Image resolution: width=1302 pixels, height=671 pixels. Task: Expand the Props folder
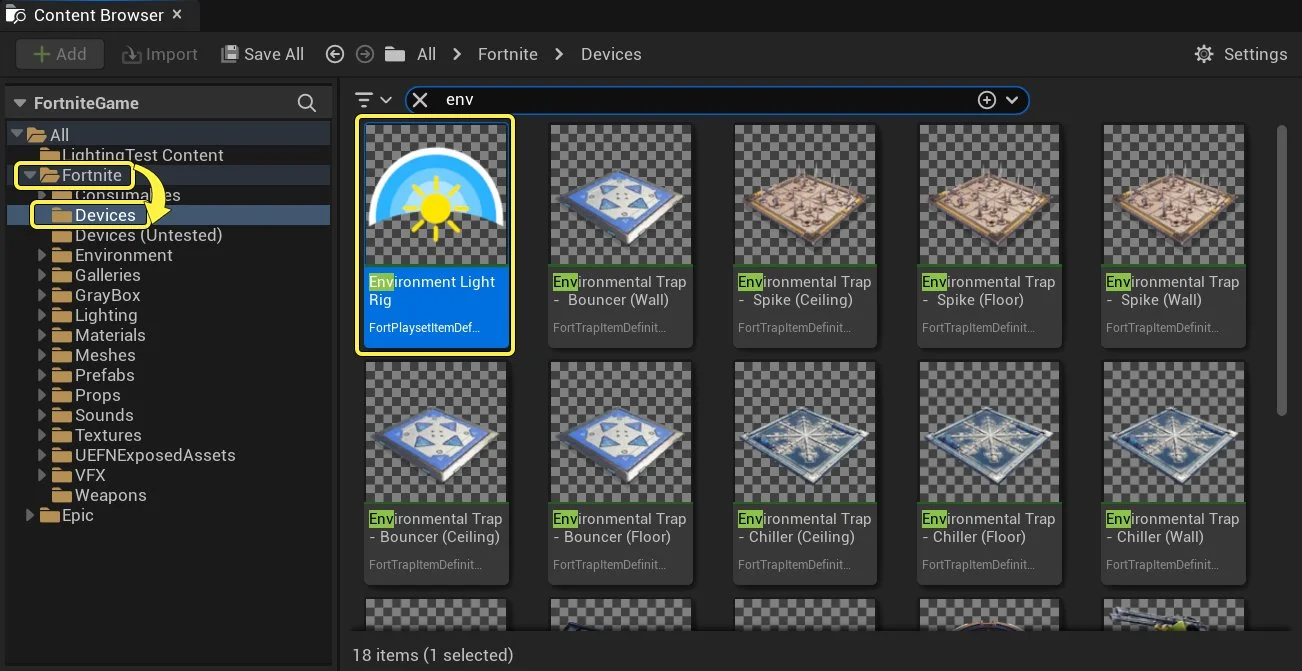42,395
